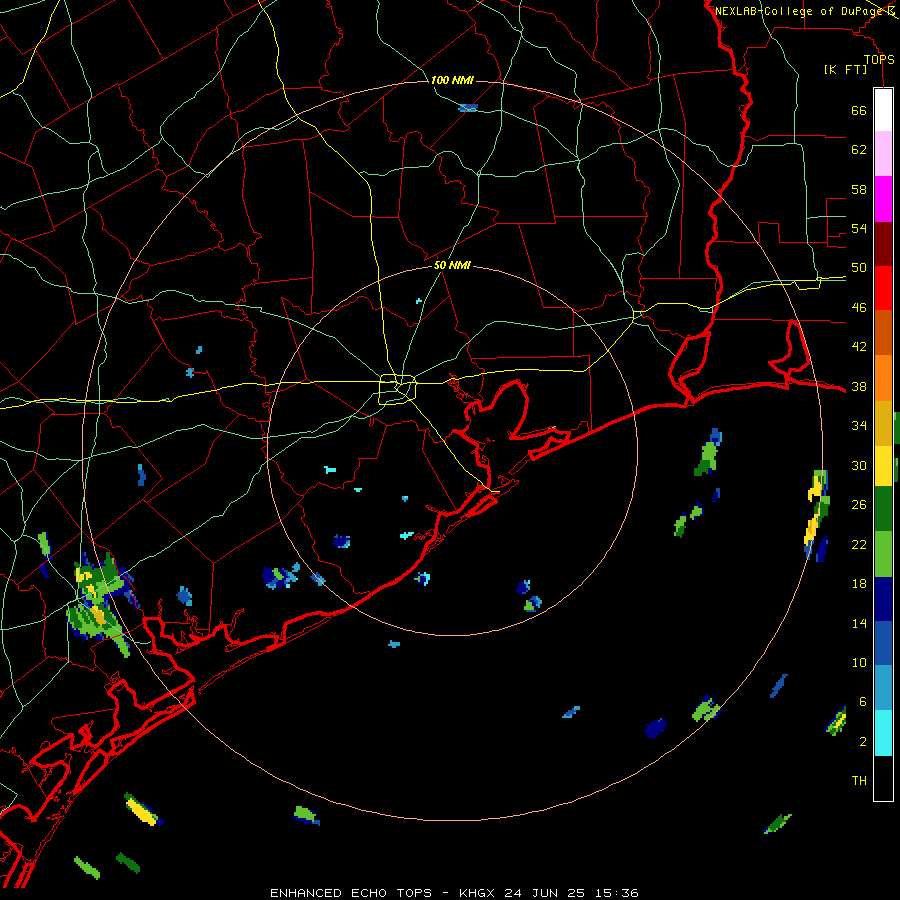Click the 'ENHANCED ECHO TOPS' caption text
Viewport: 900px width, 900px height.
pos(351,893)
